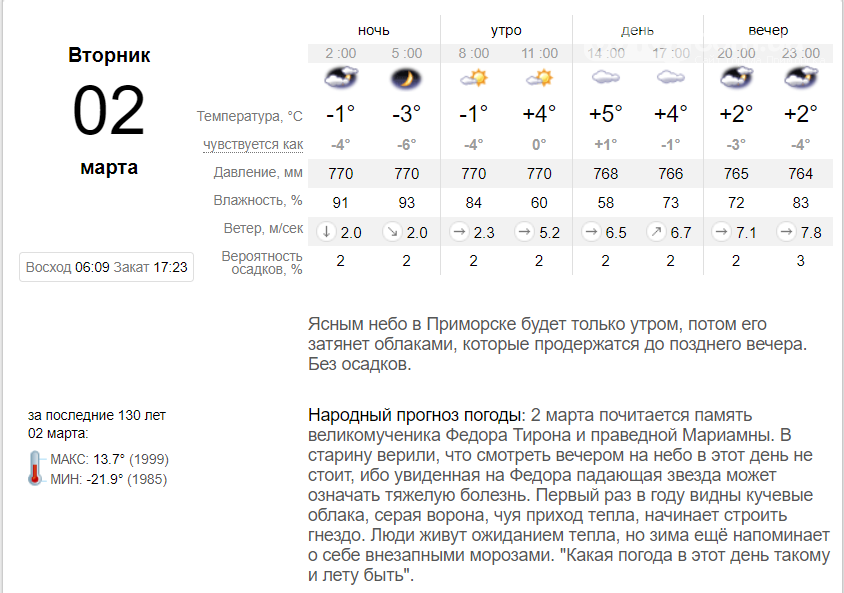Click the 20:00 cloudy night icon
The width and height of the screenshot is (844, 593).
click(736, 78)
